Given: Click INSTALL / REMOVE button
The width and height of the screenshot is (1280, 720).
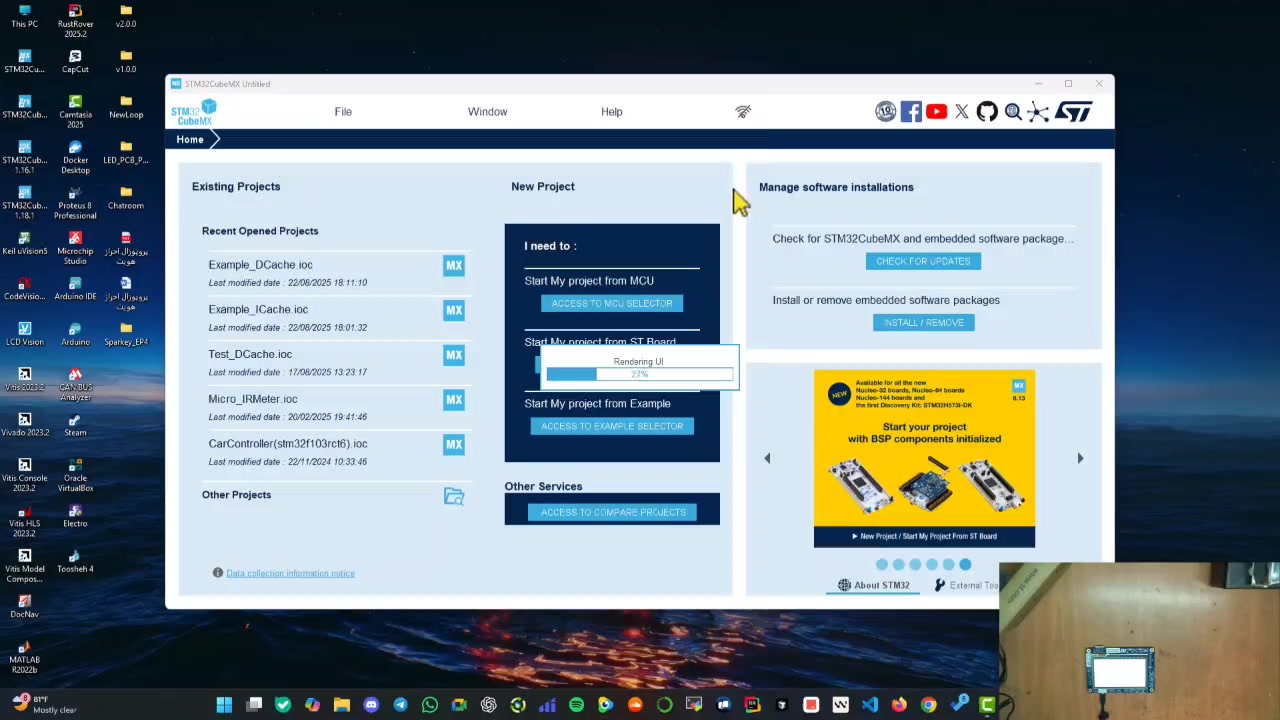Looking at the screenshot, I should pos(923,323).
